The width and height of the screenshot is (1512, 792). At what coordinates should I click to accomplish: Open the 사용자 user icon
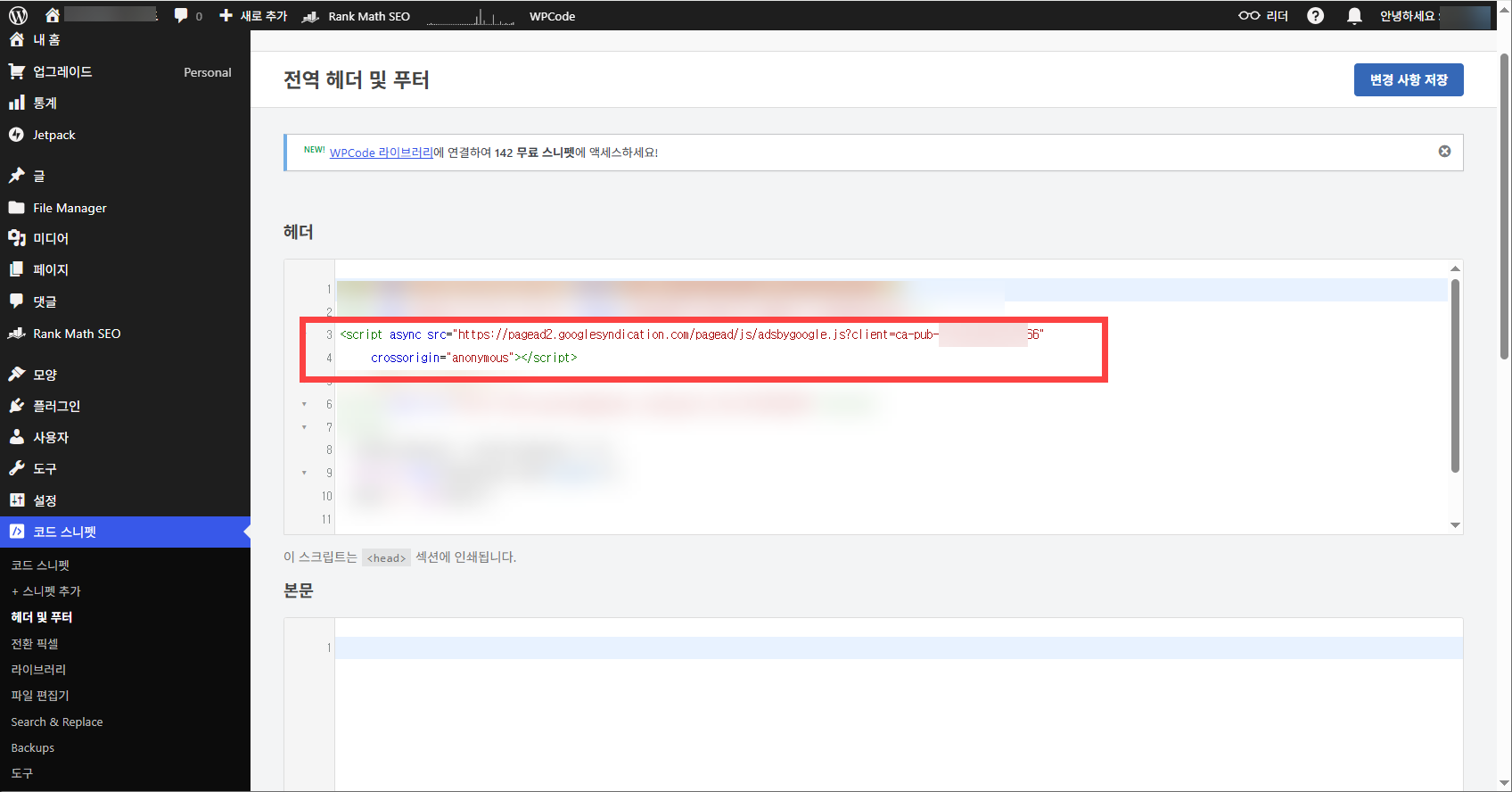(16, 437)
